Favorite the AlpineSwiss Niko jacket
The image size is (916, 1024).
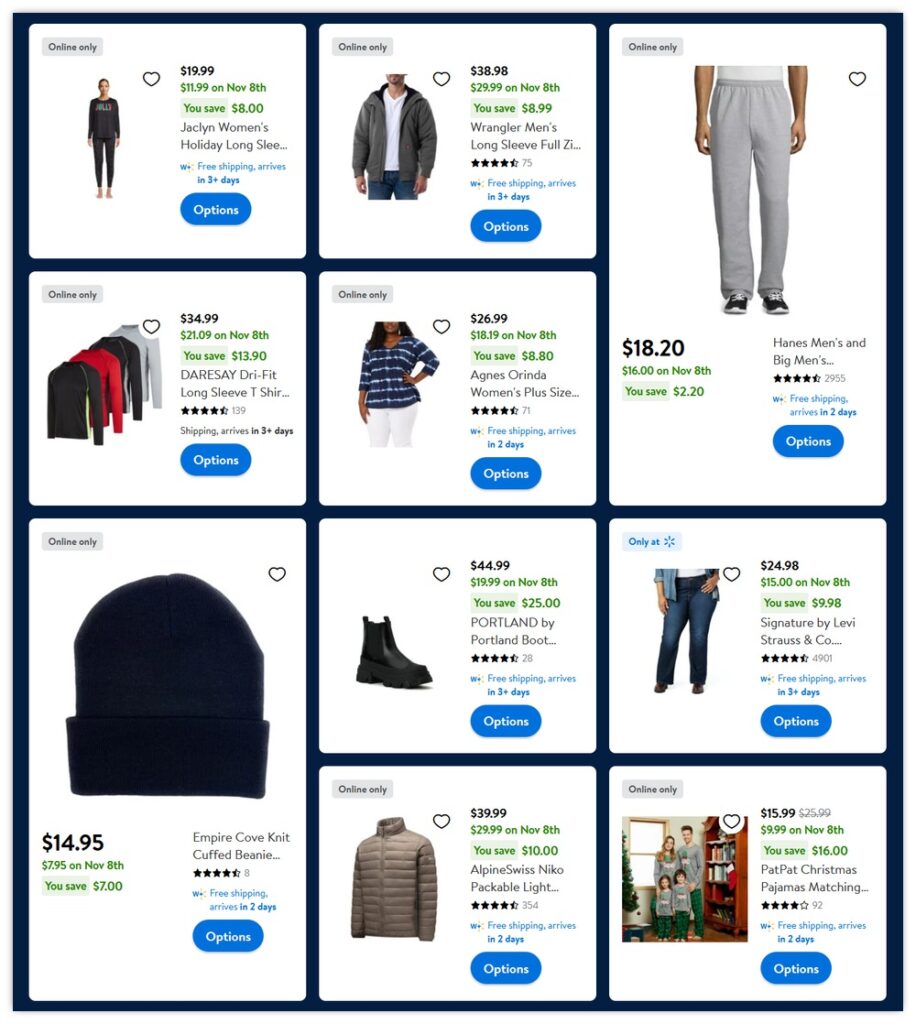point(441,821)
